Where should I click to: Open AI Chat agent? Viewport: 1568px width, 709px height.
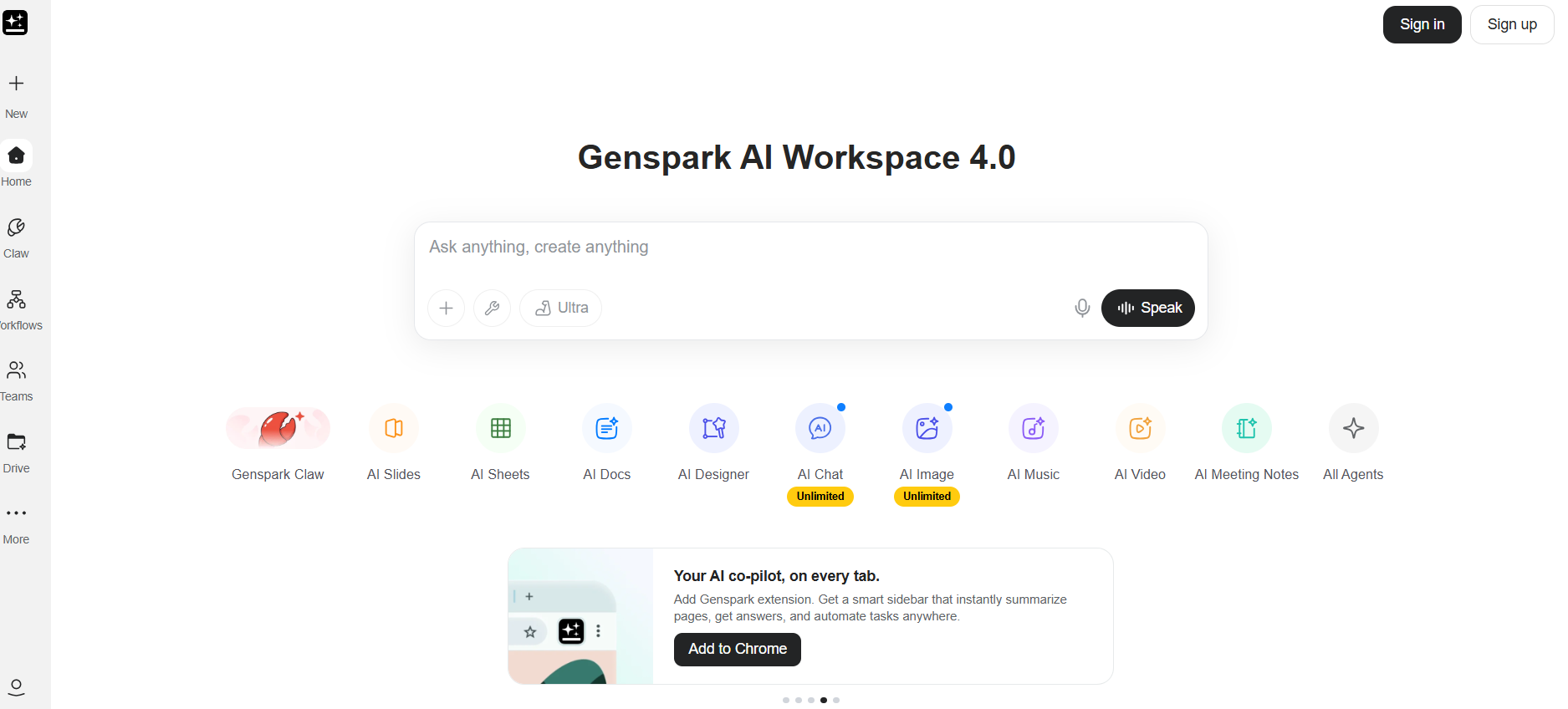click(820, 443)
